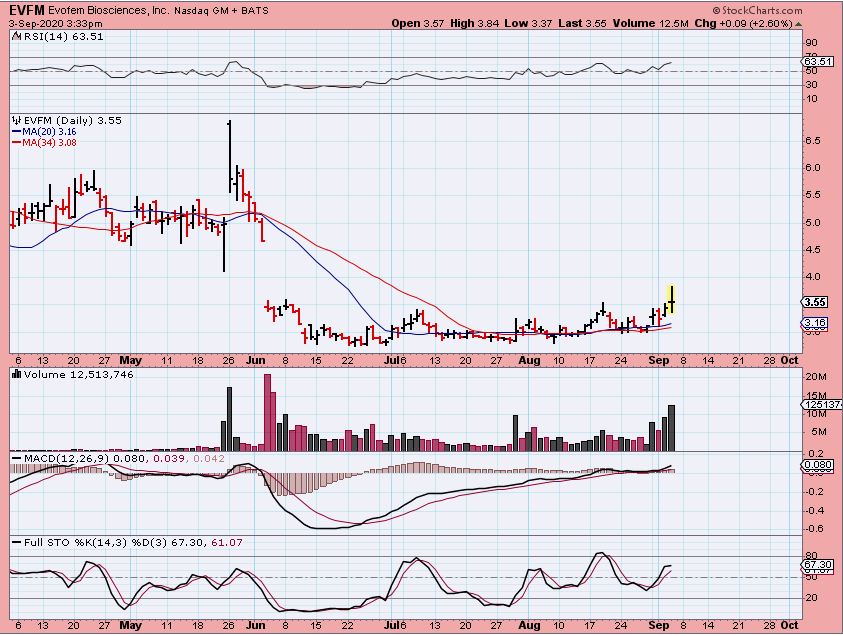Viewport: 843px width, 636px height.
Task: Click the Volume 12,513,746 legend label
Action: (x=78, y=375)
